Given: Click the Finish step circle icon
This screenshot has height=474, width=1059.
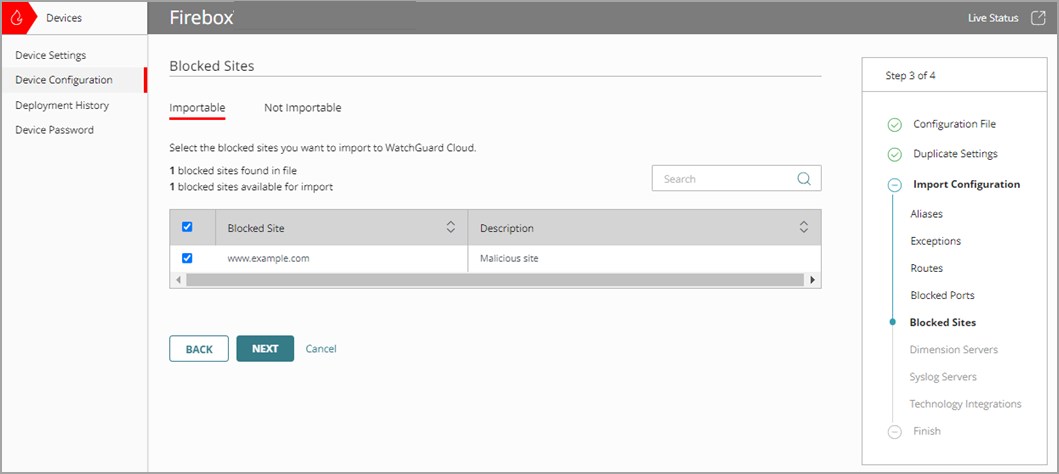Looking at the screenshot, I should (x=894, y=431).
